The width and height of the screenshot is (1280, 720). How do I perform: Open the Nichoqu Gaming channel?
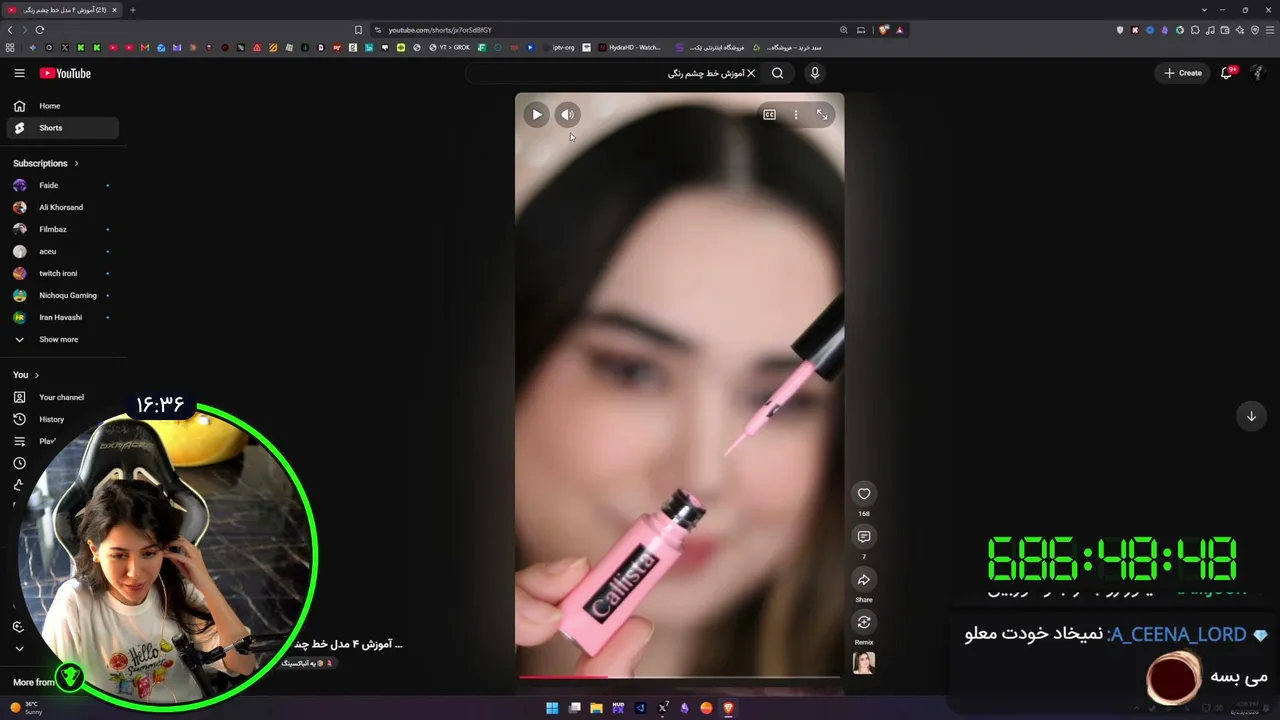pos(62,295)
